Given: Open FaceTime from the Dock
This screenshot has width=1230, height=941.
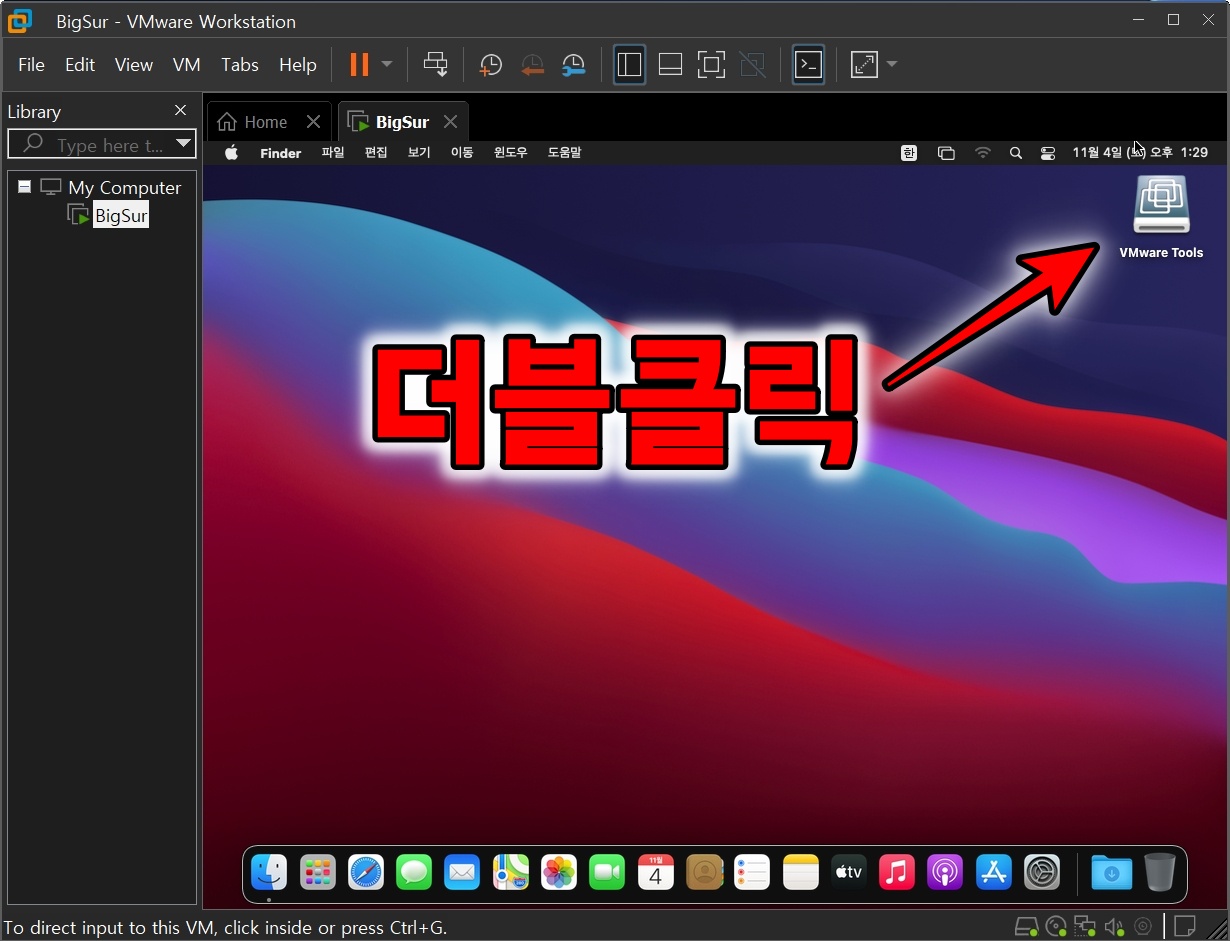Looking at the screenshot, I should (x=607, y=872).
